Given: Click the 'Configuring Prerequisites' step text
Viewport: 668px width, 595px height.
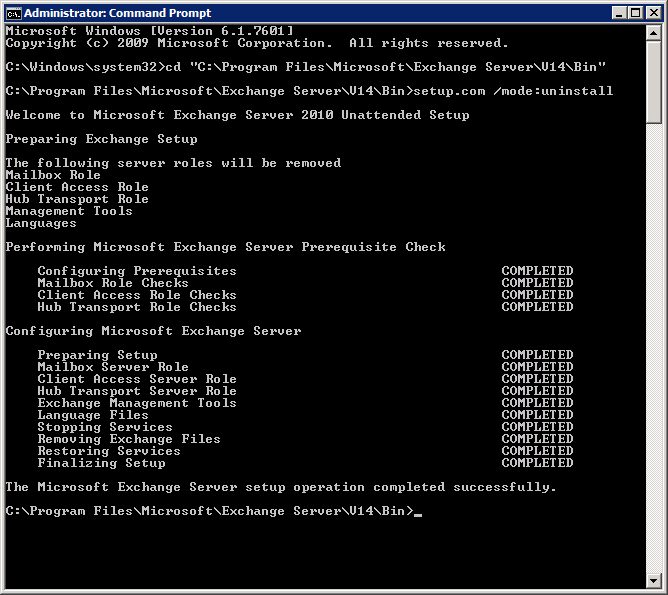Looking at the screenshot, I should pos(137,271).
